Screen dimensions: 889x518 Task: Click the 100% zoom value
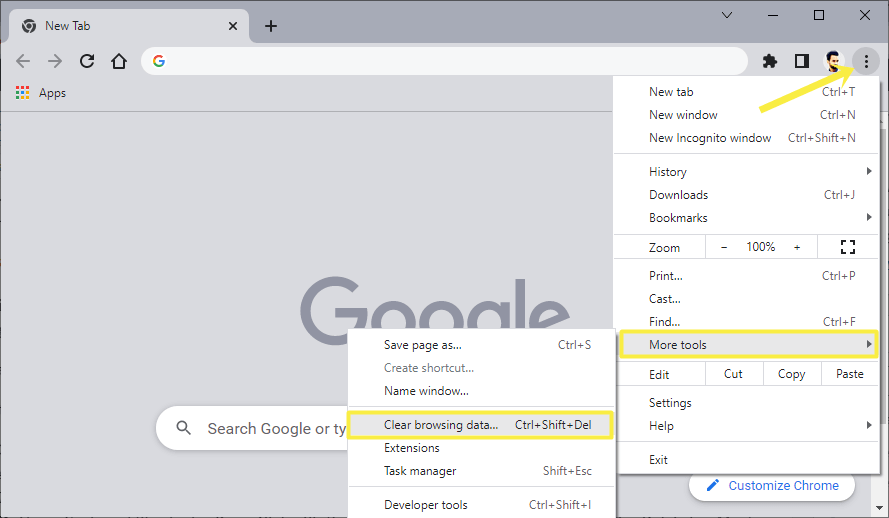click(760, 247)
